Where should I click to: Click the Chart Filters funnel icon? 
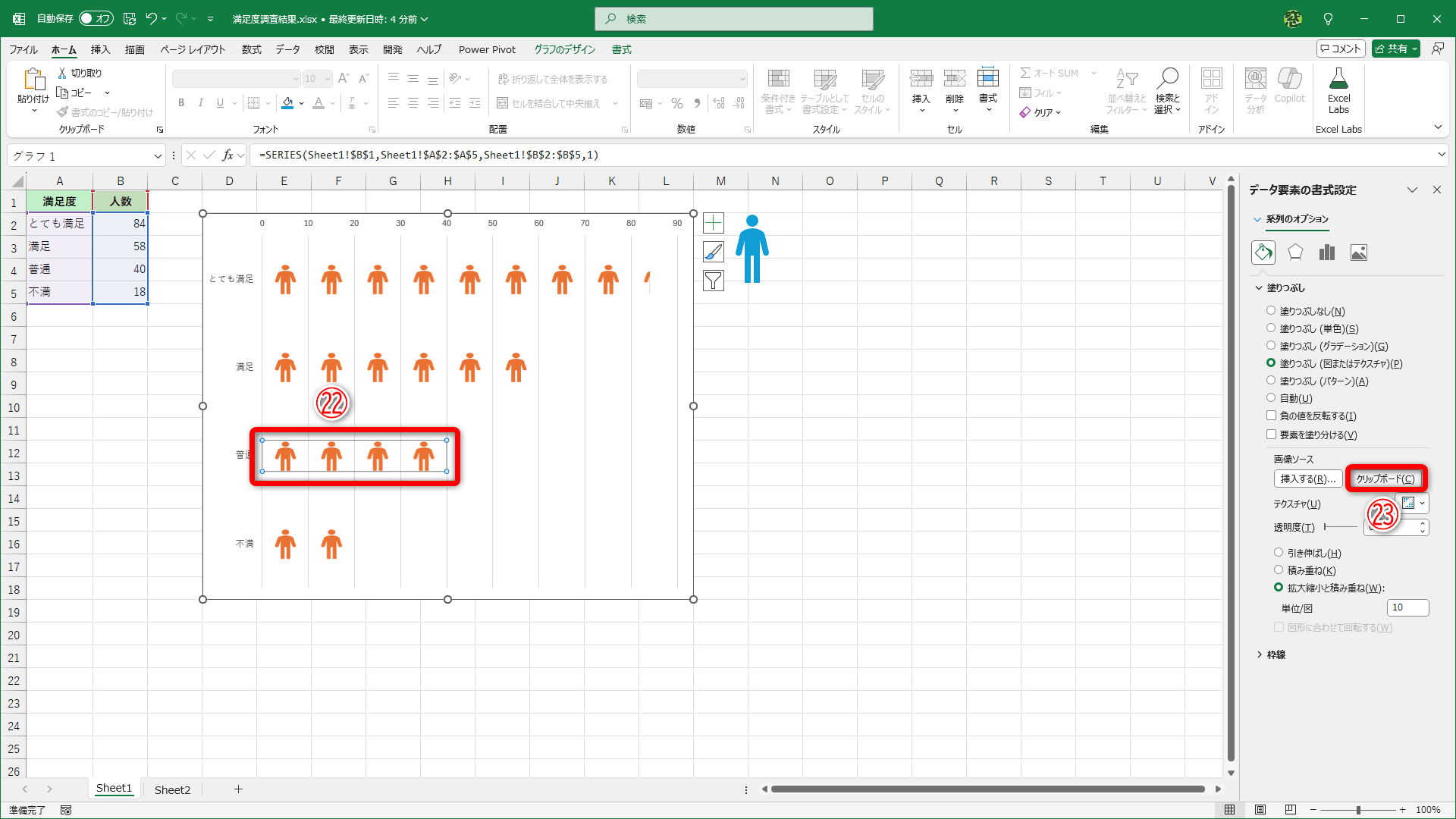click(x=713, y=281)
